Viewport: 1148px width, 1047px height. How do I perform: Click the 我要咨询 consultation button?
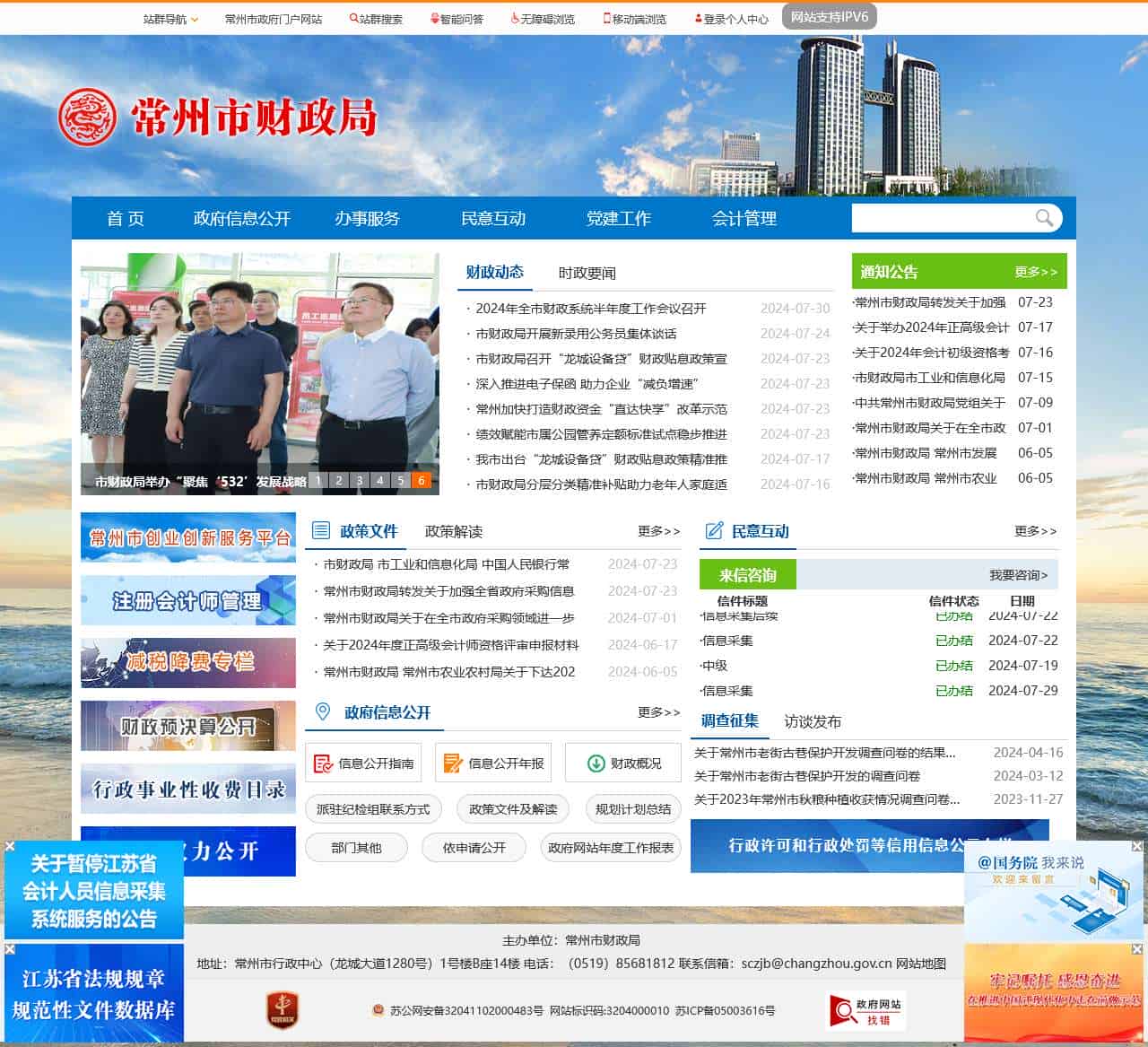pos(1014,574)
